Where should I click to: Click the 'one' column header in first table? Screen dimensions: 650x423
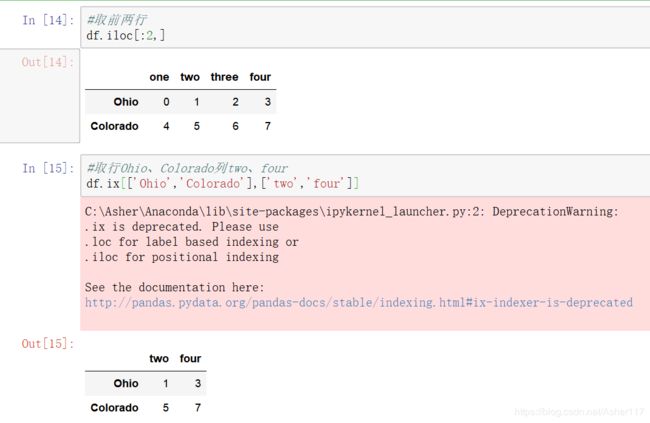[159, 77]
